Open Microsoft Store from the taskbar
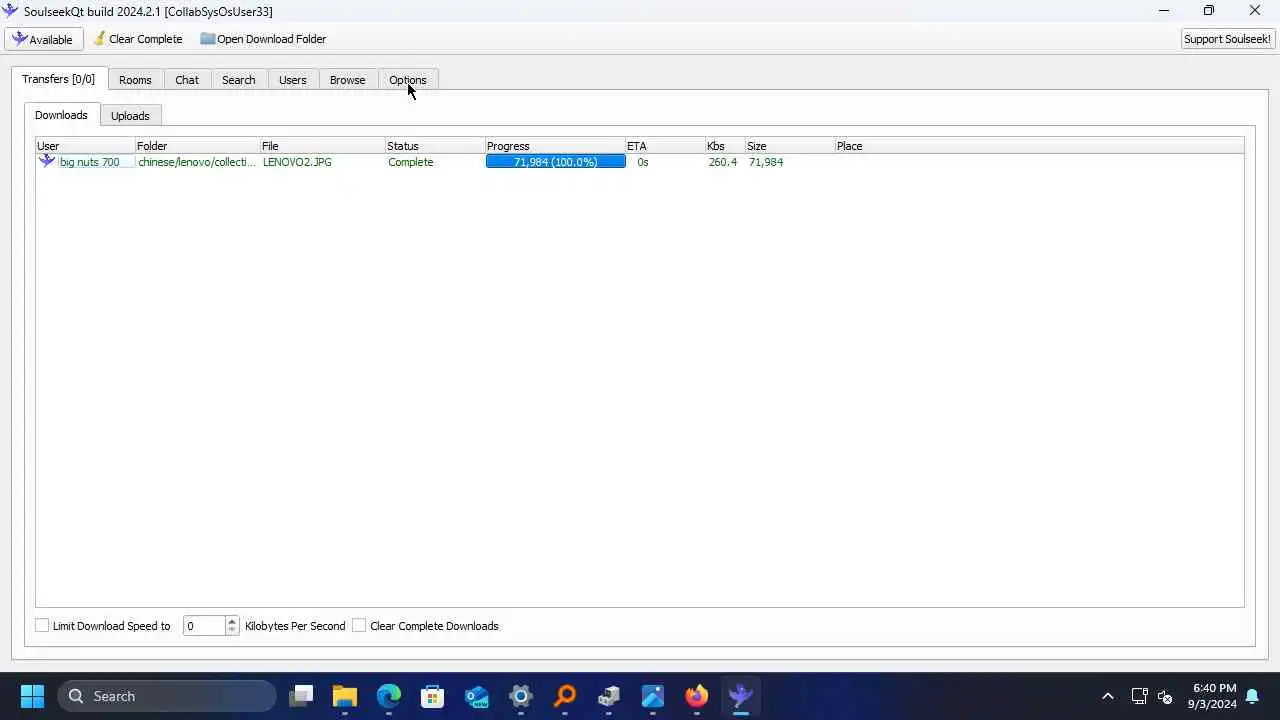Viewport: 1280px width, 720px height. click(433, 696)
